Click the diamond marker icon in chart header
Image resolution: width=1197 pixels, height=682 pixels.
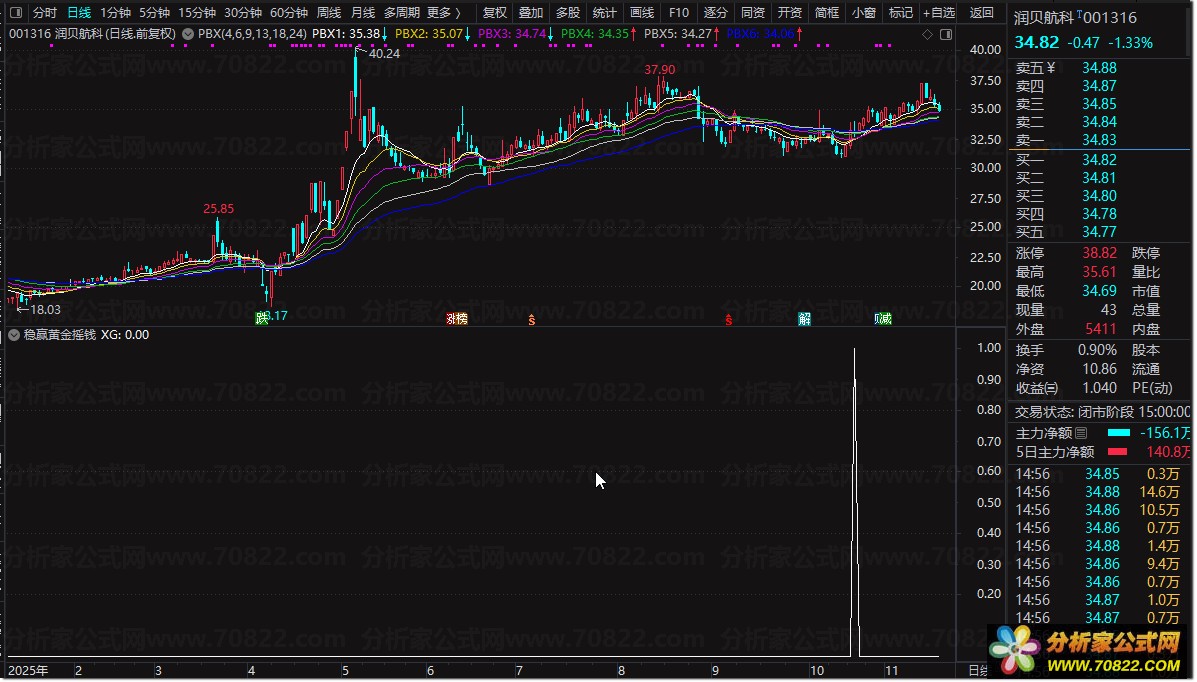[928, 34]
